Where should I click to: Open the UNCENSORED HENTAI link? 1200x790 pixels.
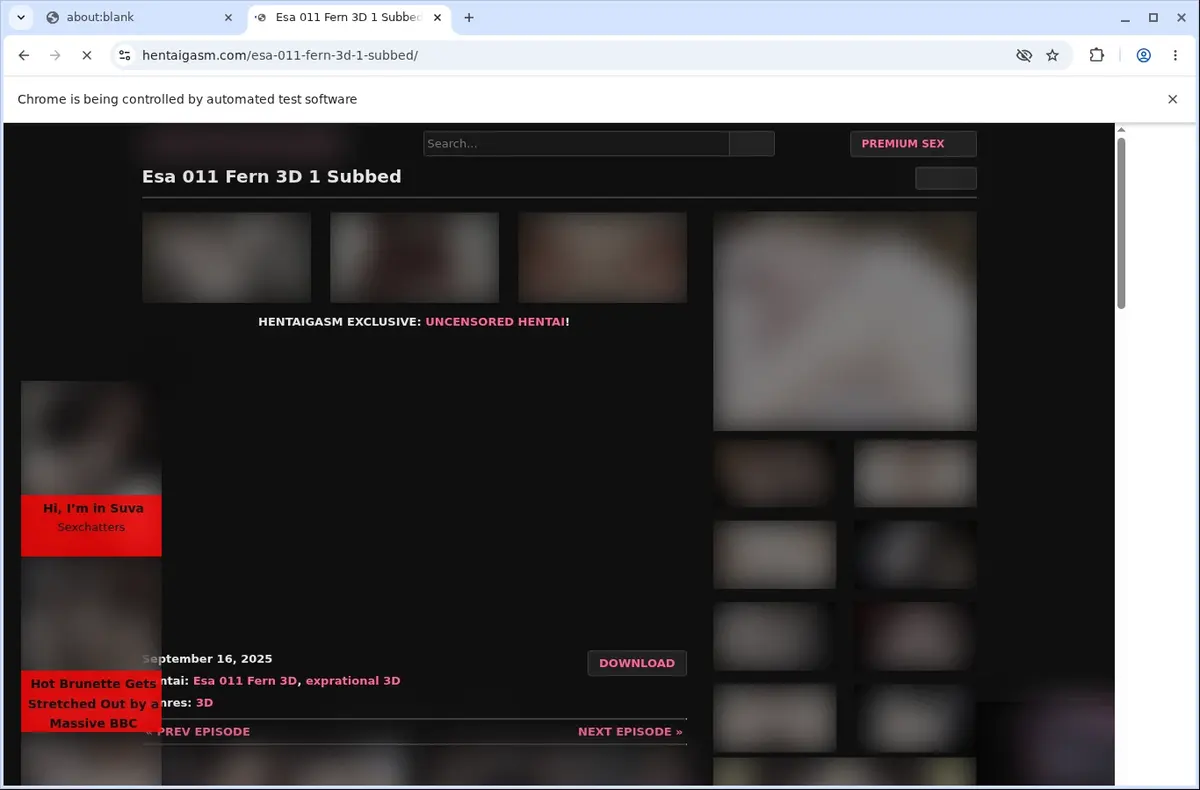coord(495,322)
